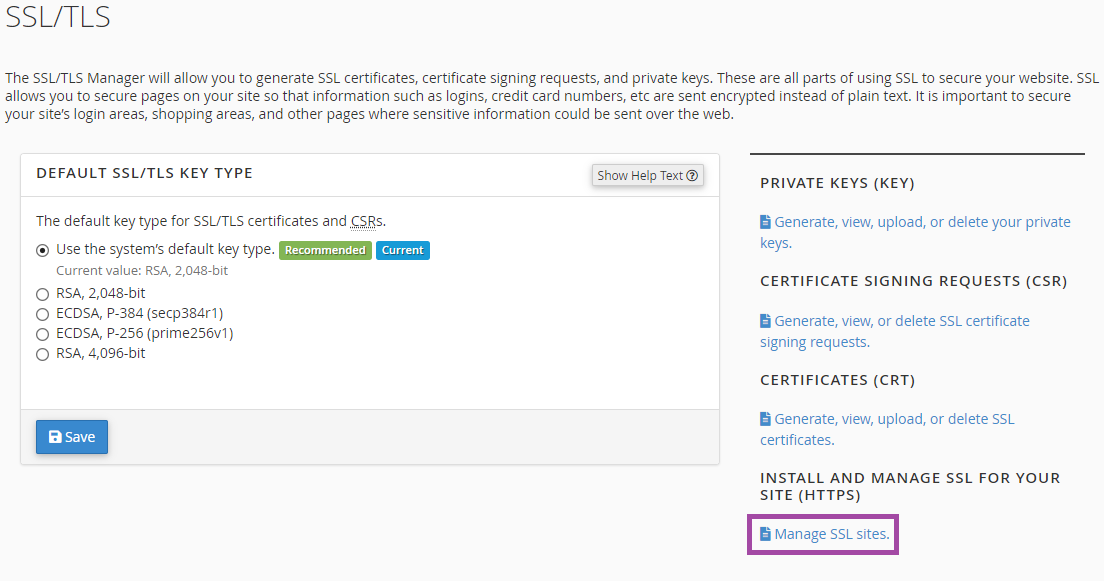Select the RSA, 2,048-bit radio option
1104x581 pixels.
(42, 294)
